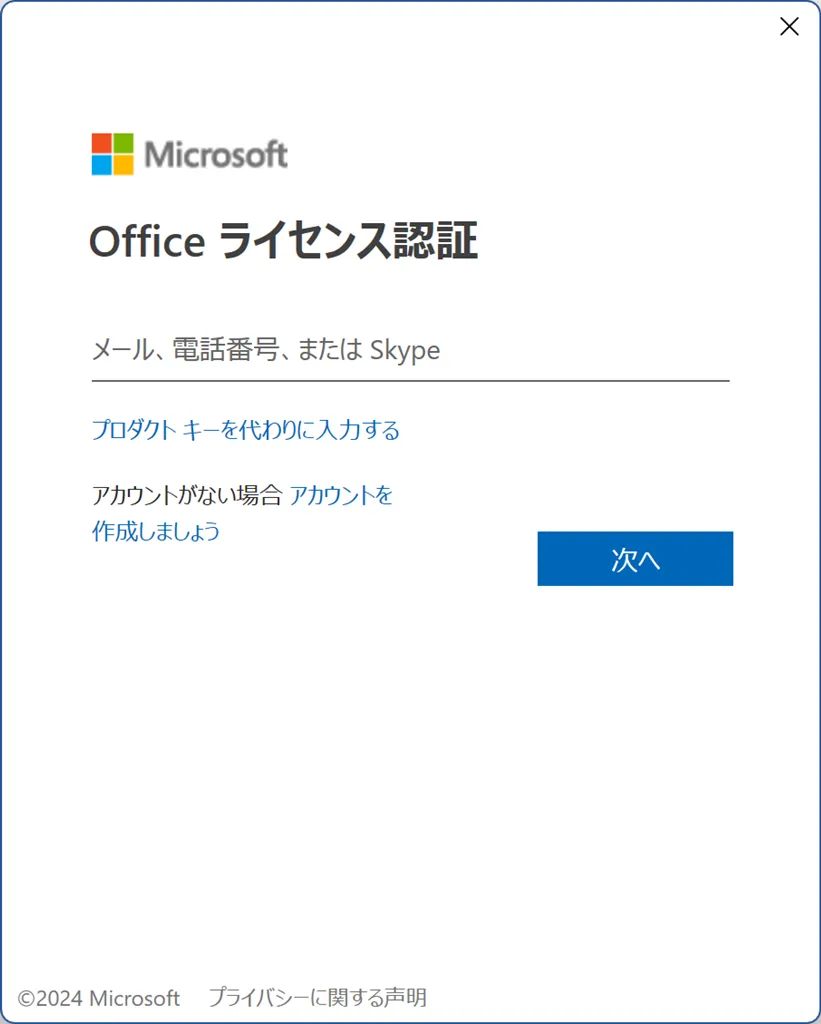Click the "メール" placeholder text
Image resolution: width=821 pixels, height=1024 pixels.
(120, 350)
